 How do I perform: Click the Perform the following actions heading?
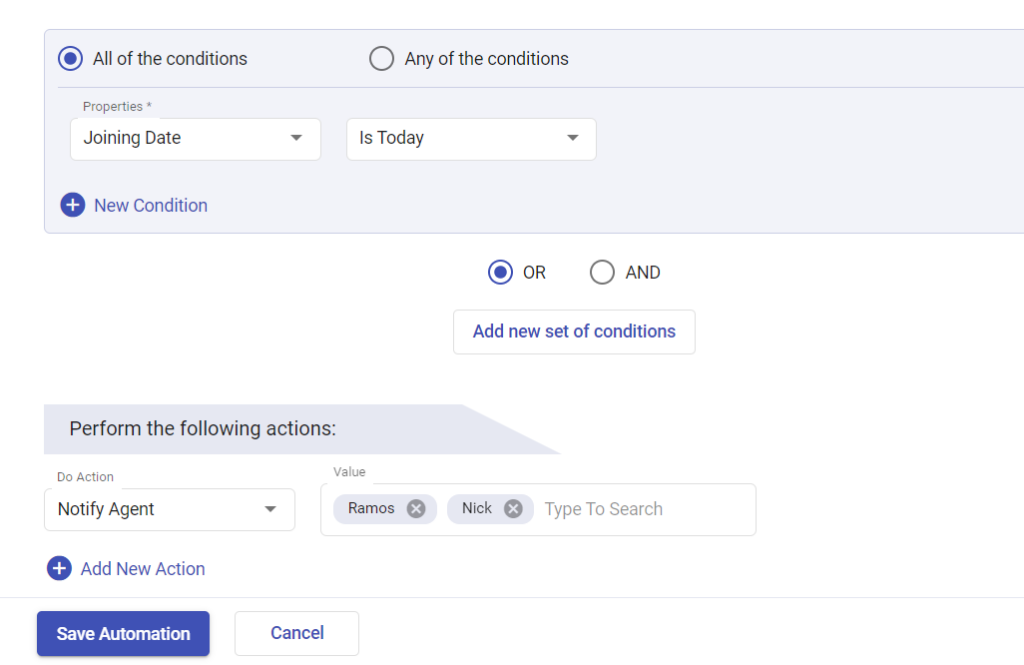click(202, 429)
